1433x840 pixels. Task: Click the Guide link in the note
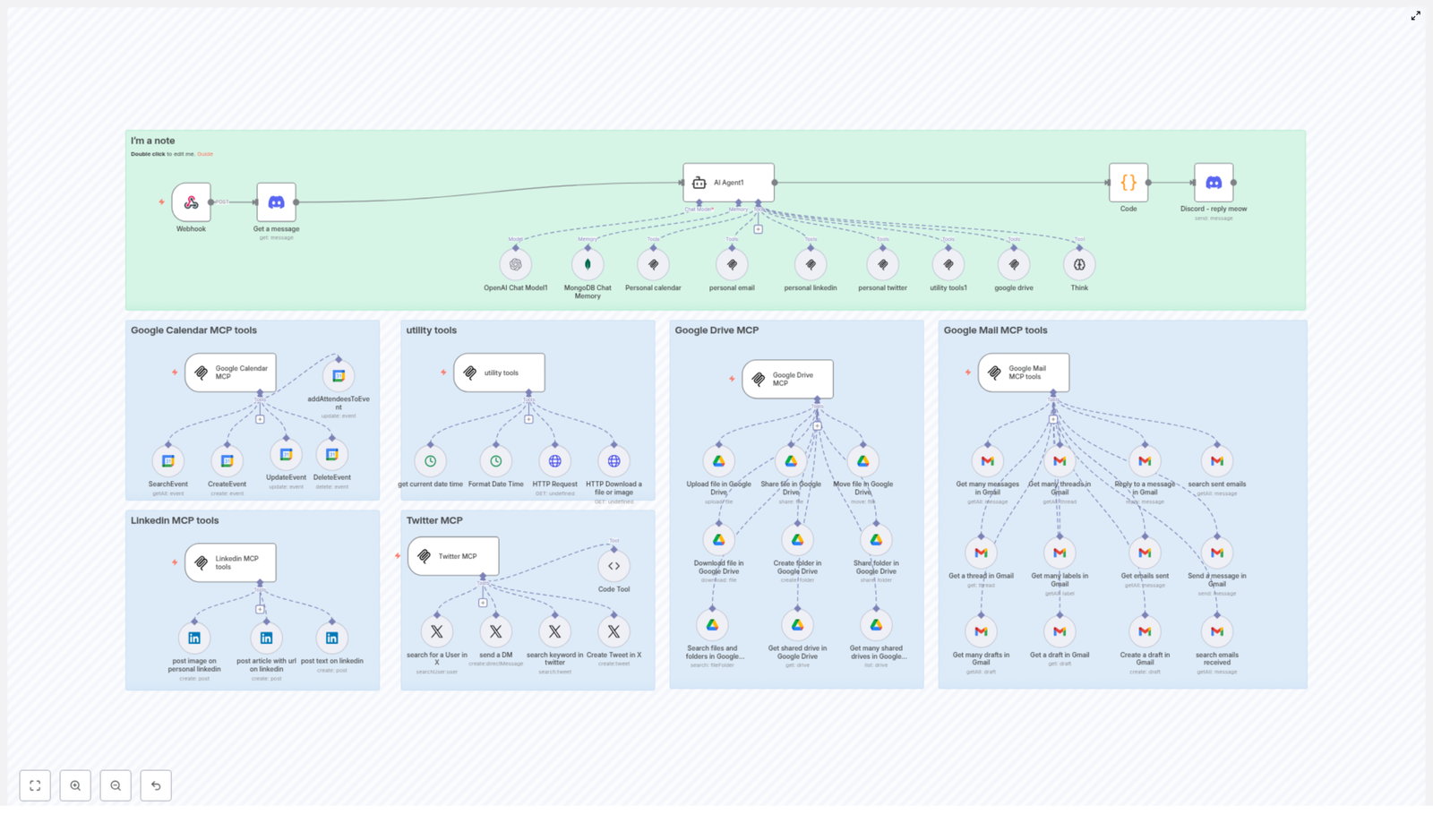click(204, 153)
